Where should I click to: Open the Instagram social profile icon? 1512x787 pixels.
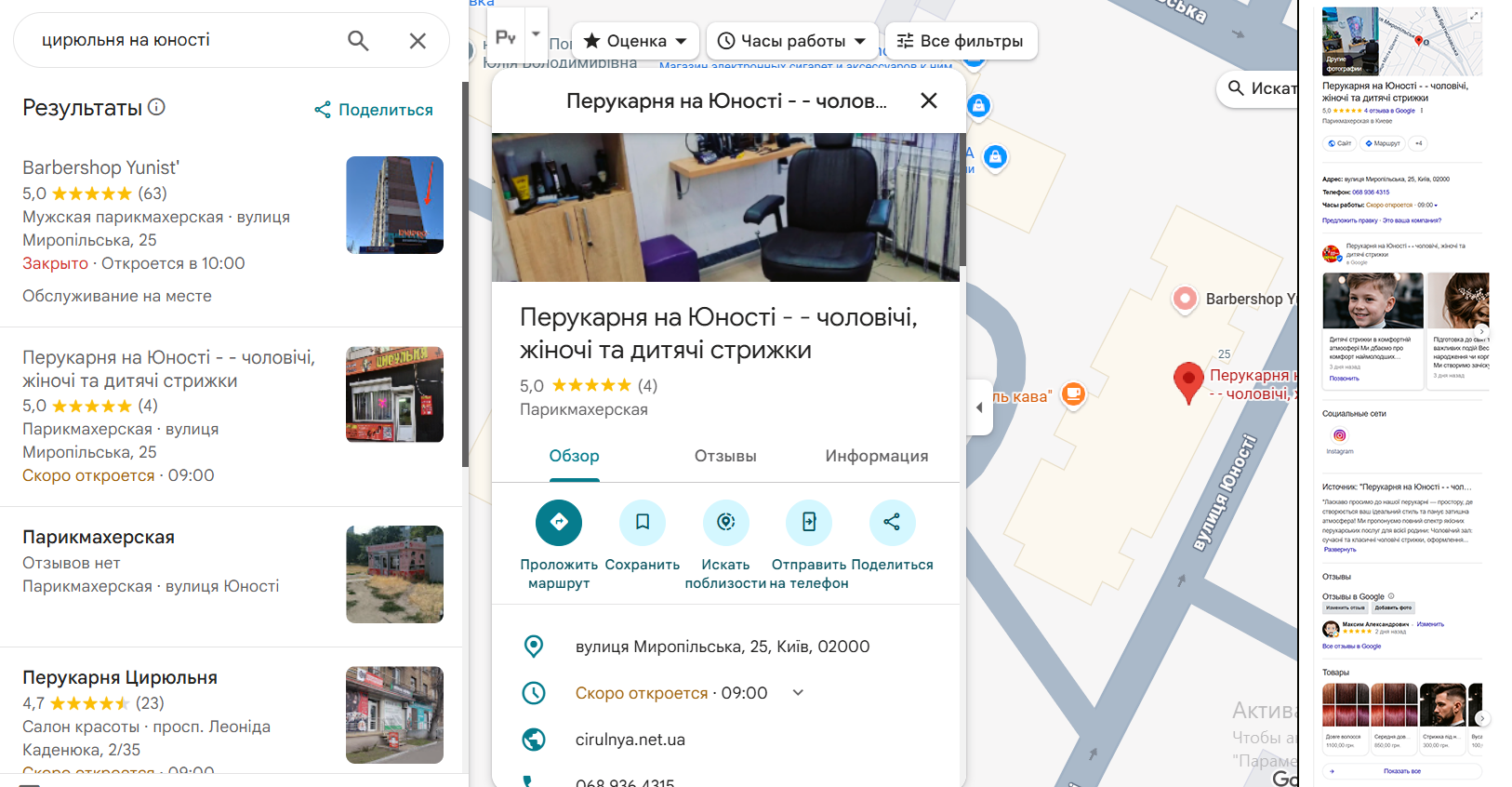1339,435
